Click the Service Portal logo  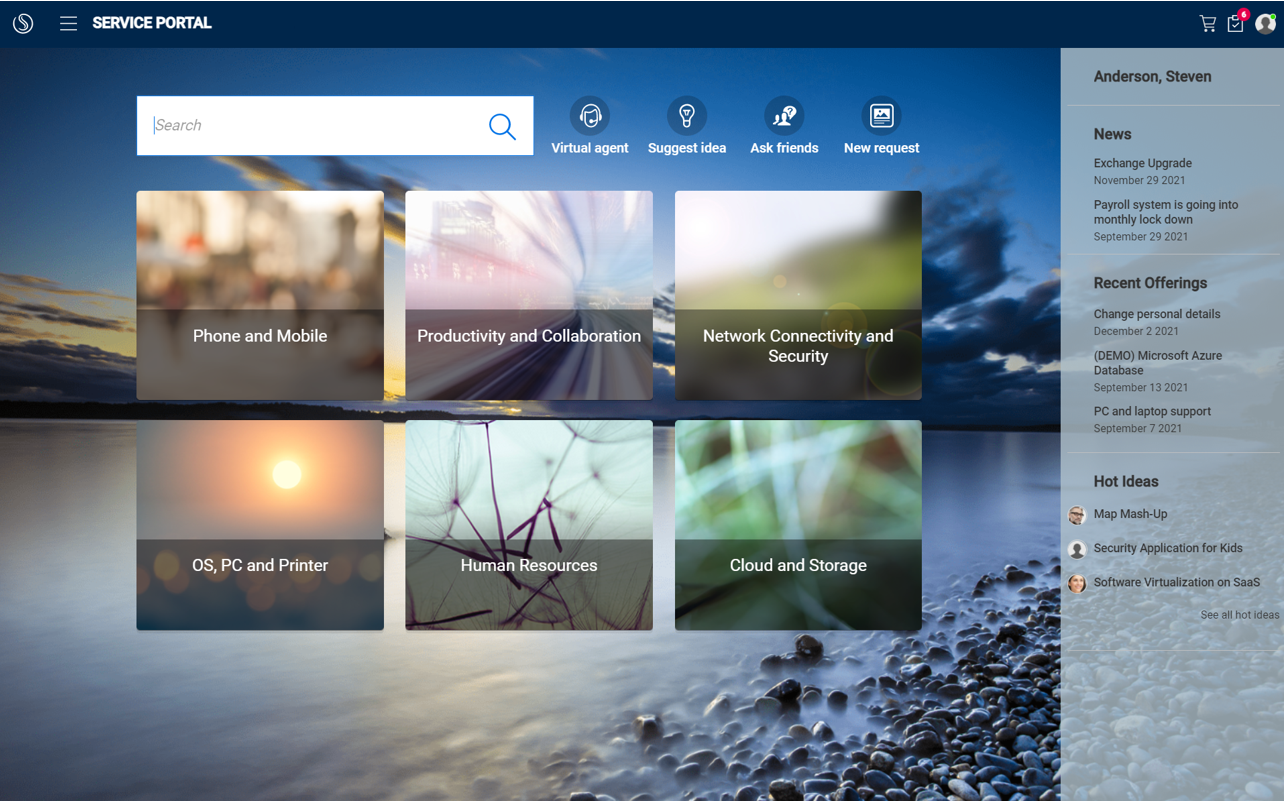(23, 22)
